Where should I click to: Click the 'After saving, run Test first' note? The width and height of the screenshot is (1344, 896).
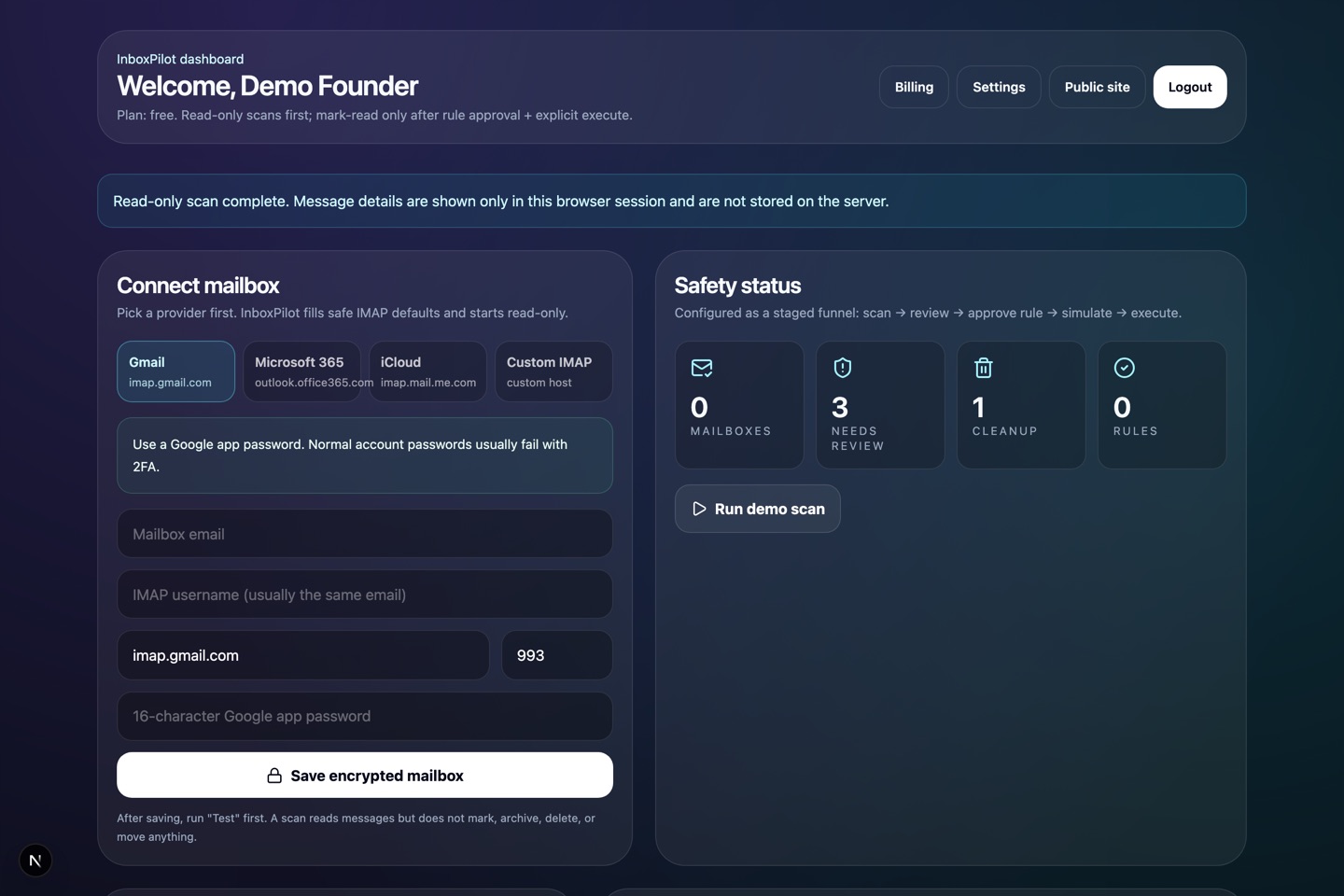click(356, 828)
